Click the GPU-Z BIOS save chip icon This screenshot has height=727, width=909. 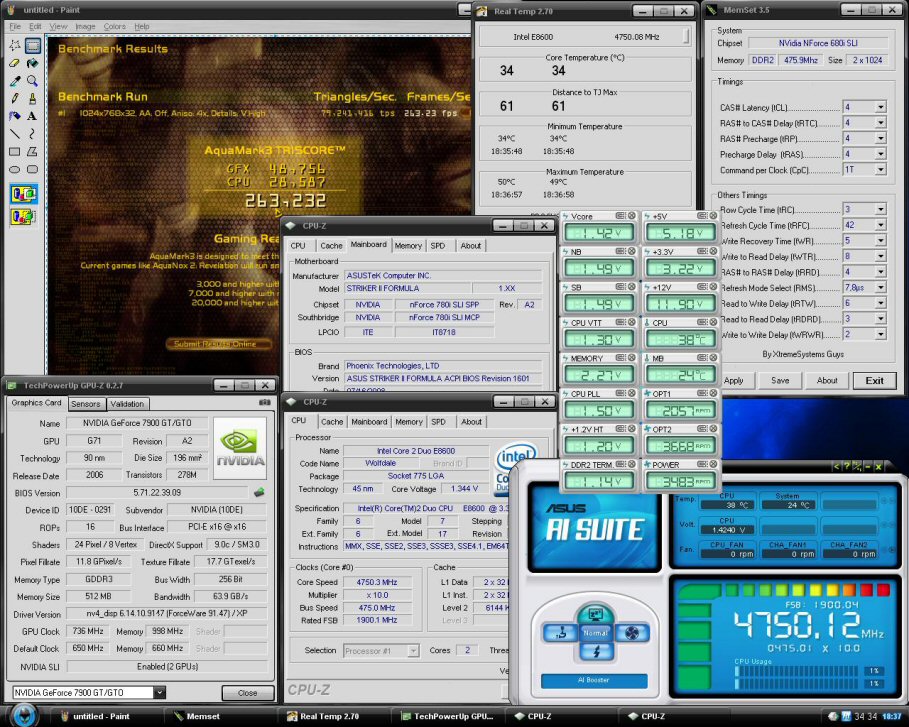click(x=259, y=492)
